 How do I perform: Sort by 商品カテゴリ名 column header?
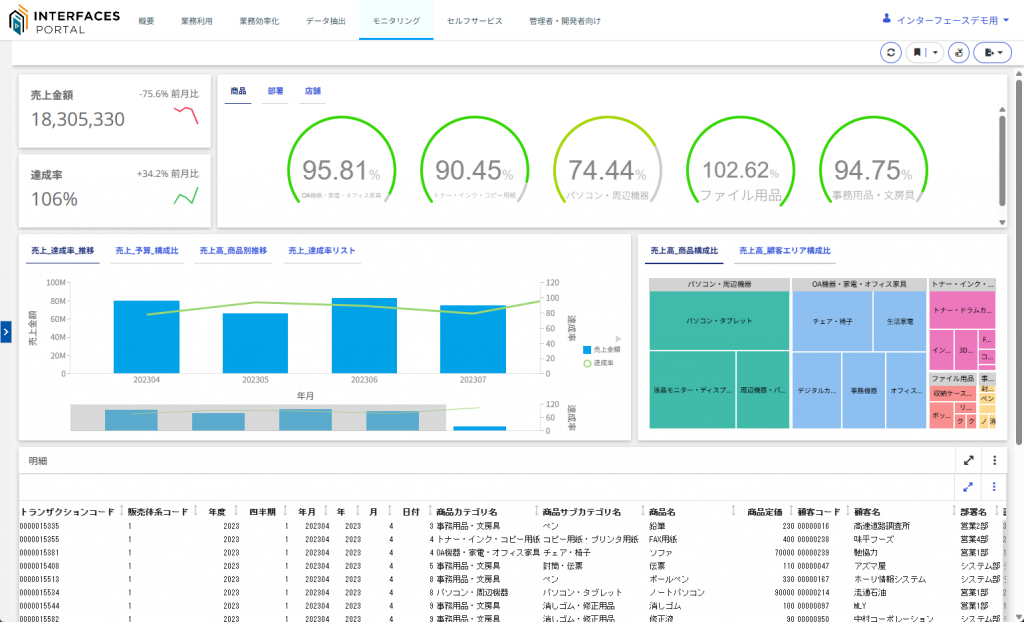pyautogui.click(x=467, y=512)
